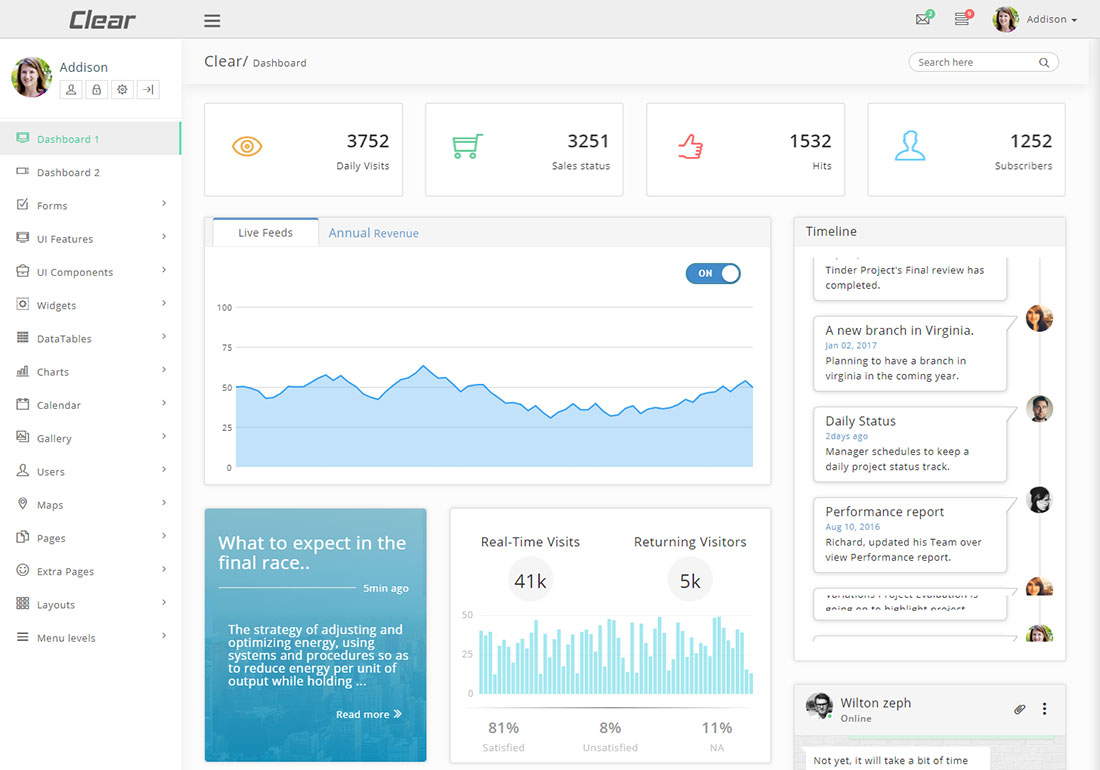Open the notifications list icon in the header
This screenshot has height=770, width=1100.
pos(961,18)
